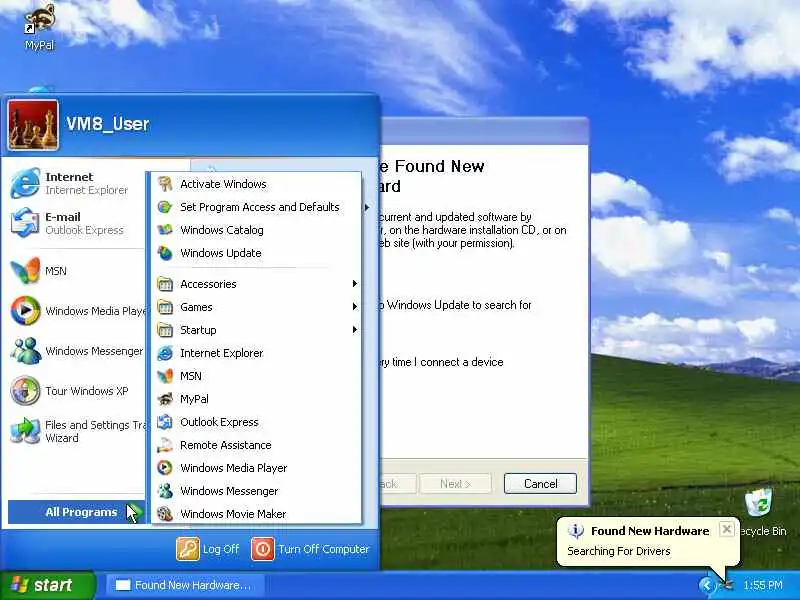Close the Found New Hardware balloon tip
Image resolution: width=800 pixels, height=600 pixels.
coord(727,529)
